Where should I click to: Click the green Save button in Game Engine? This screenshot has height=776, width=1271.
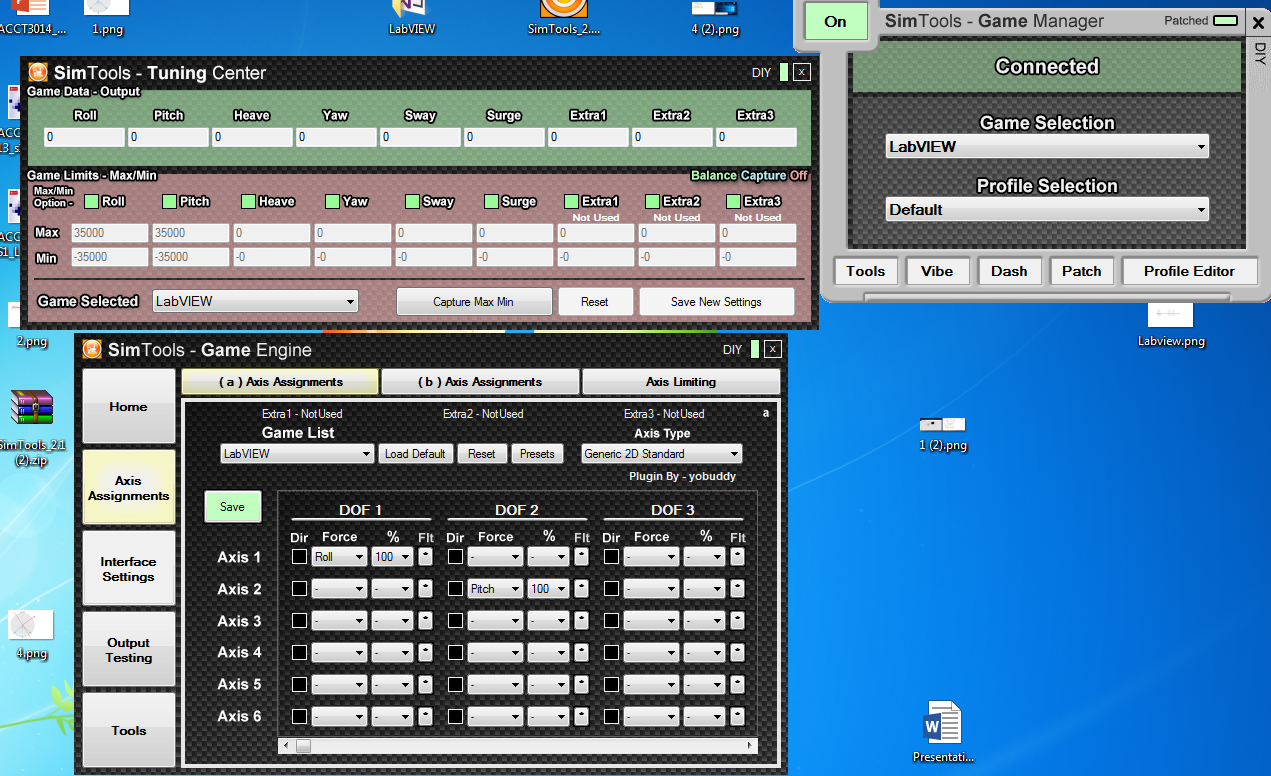tap(232, 507)
